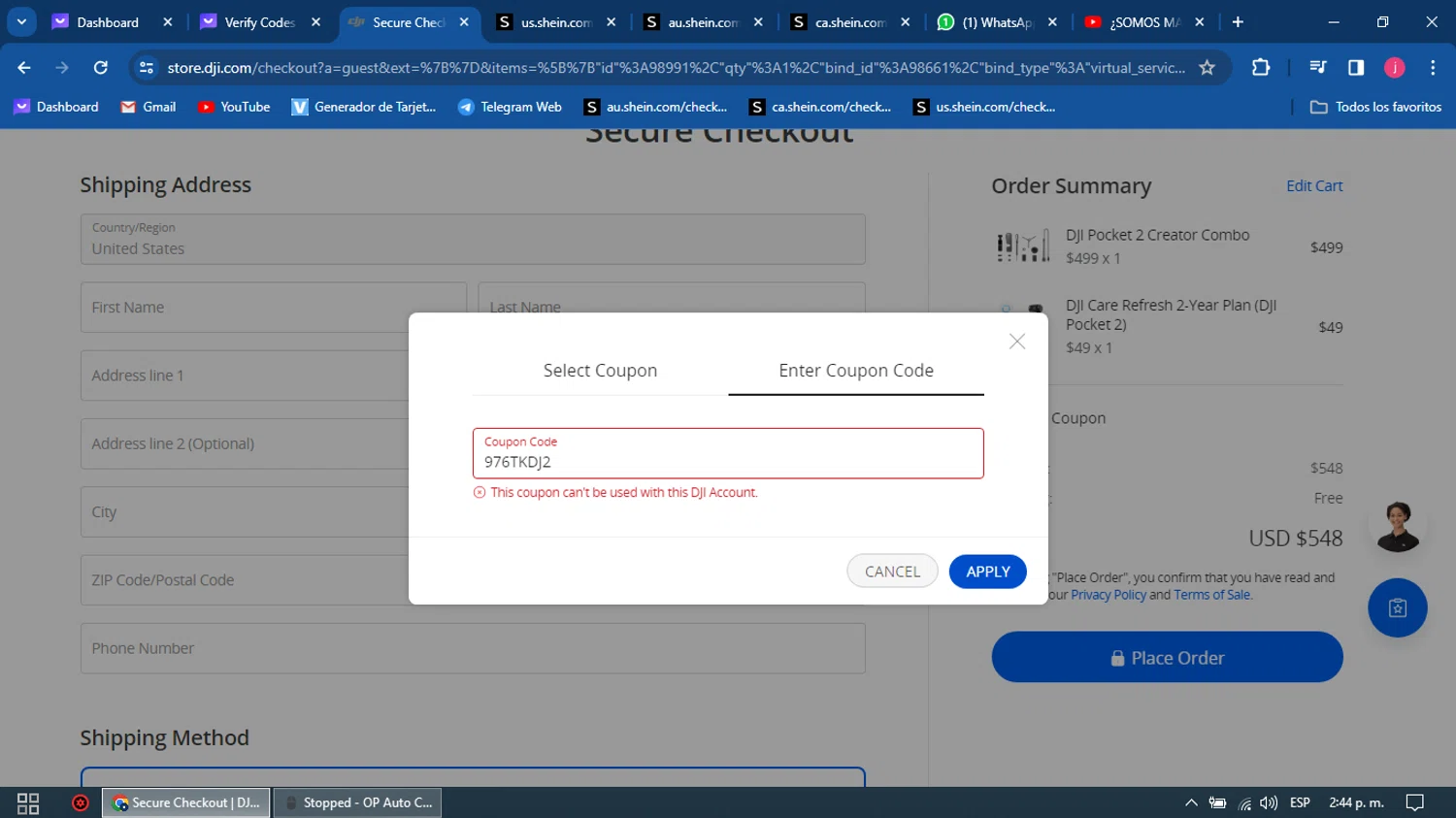Switch to the WhatsApp browser tab
1456x818 pixels.
997,22
